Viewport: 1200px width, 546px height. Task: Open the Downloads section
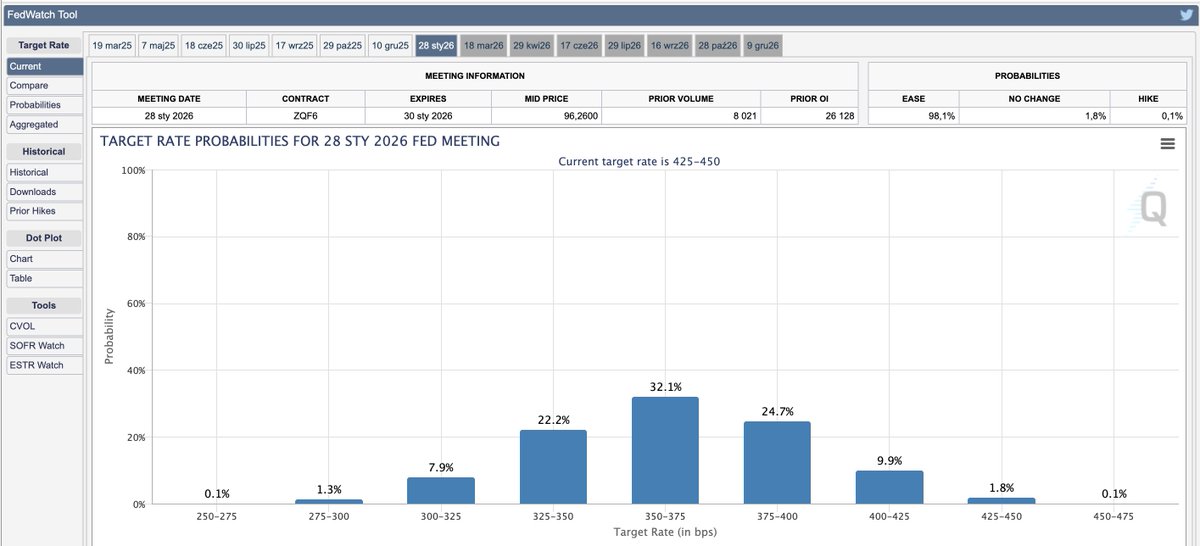45,192
